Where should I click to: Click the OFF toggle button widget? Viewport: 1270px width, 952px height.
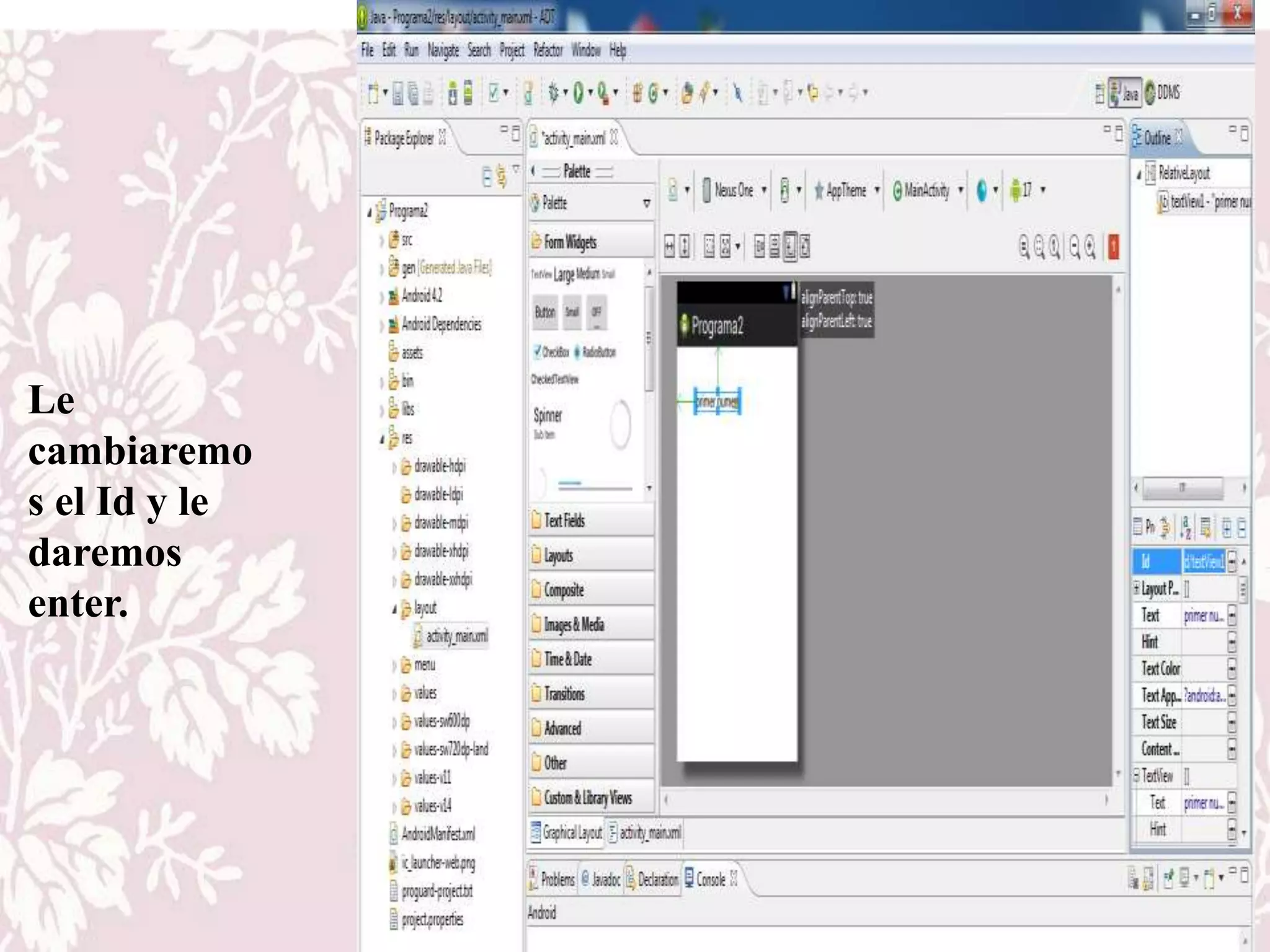(x=596, y=312)
